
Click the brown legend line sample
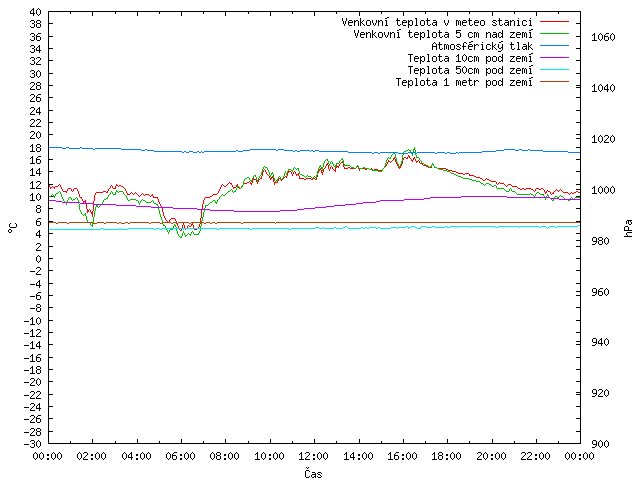(x=554, y=82)
